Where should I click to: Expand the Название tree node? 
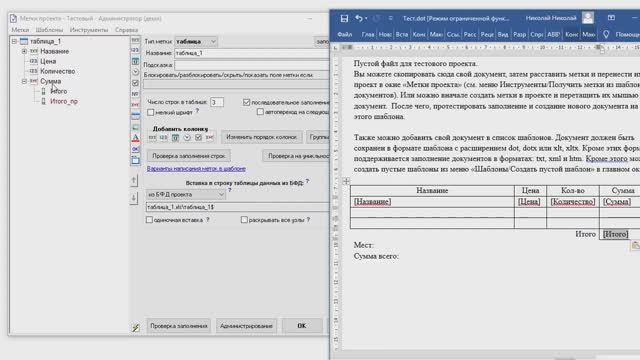(24, 51)
